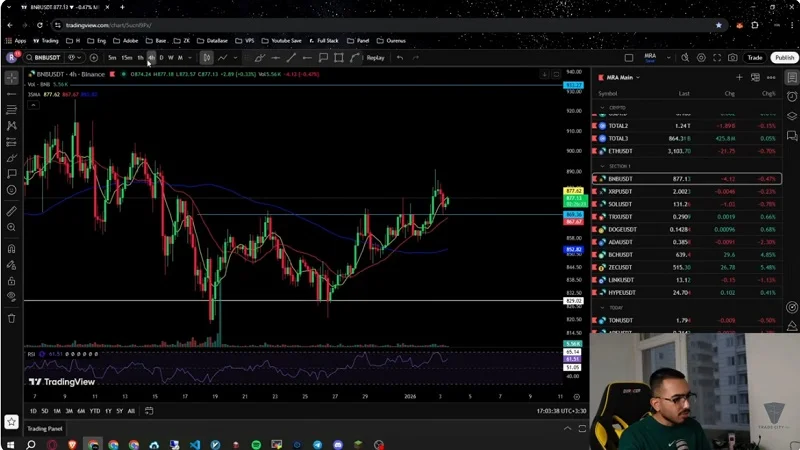Add symbol to watchlist with plus icon
The image size is (800, 450).
tap(739, 77)
